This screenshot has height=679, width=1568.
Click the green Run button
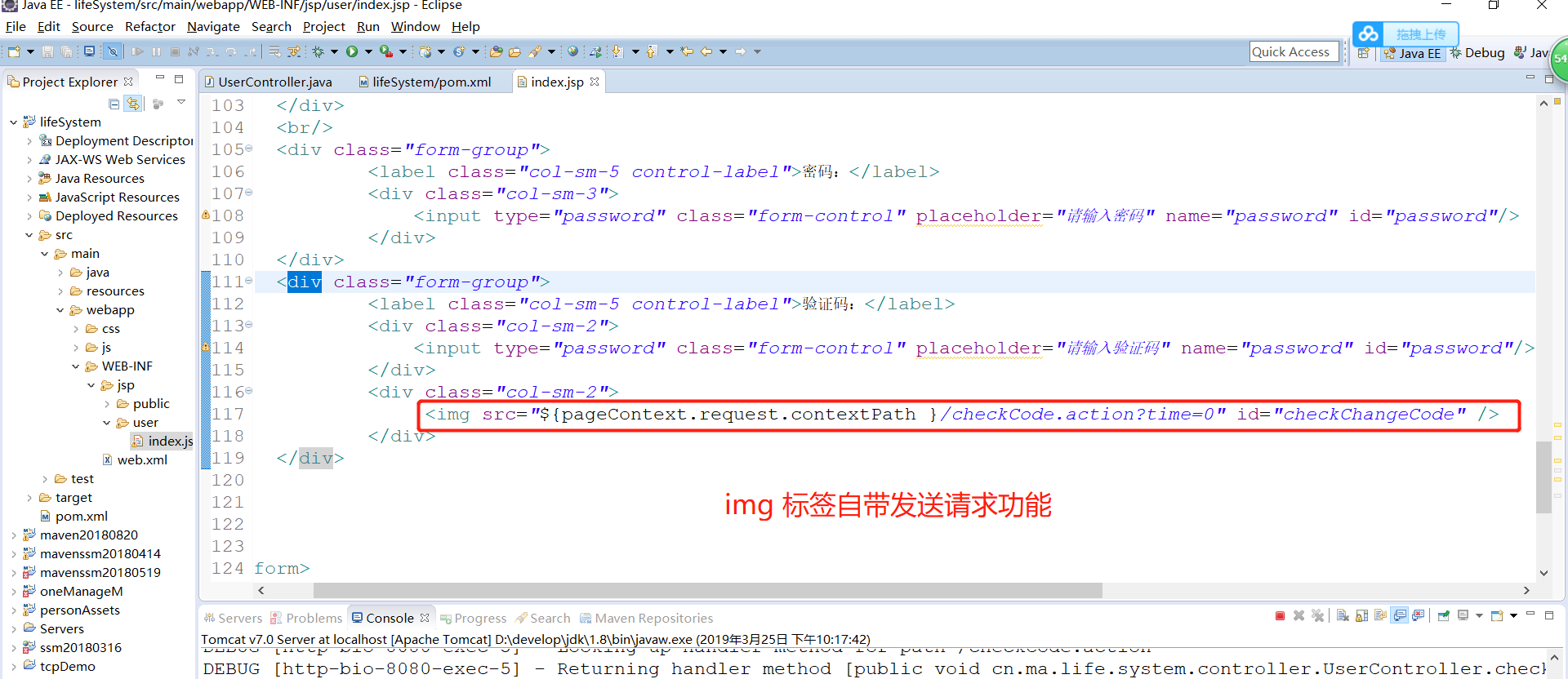[352, 51]
